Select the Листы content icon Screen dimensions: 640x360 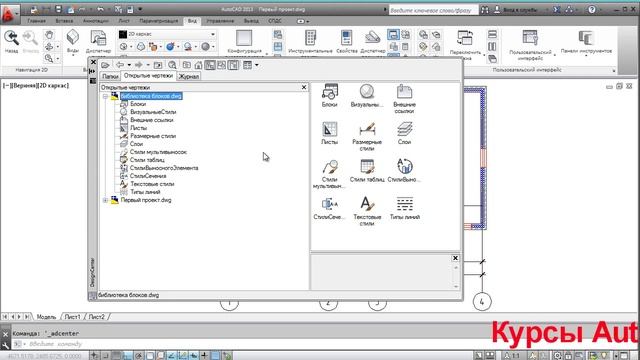[x=329, y=133]
